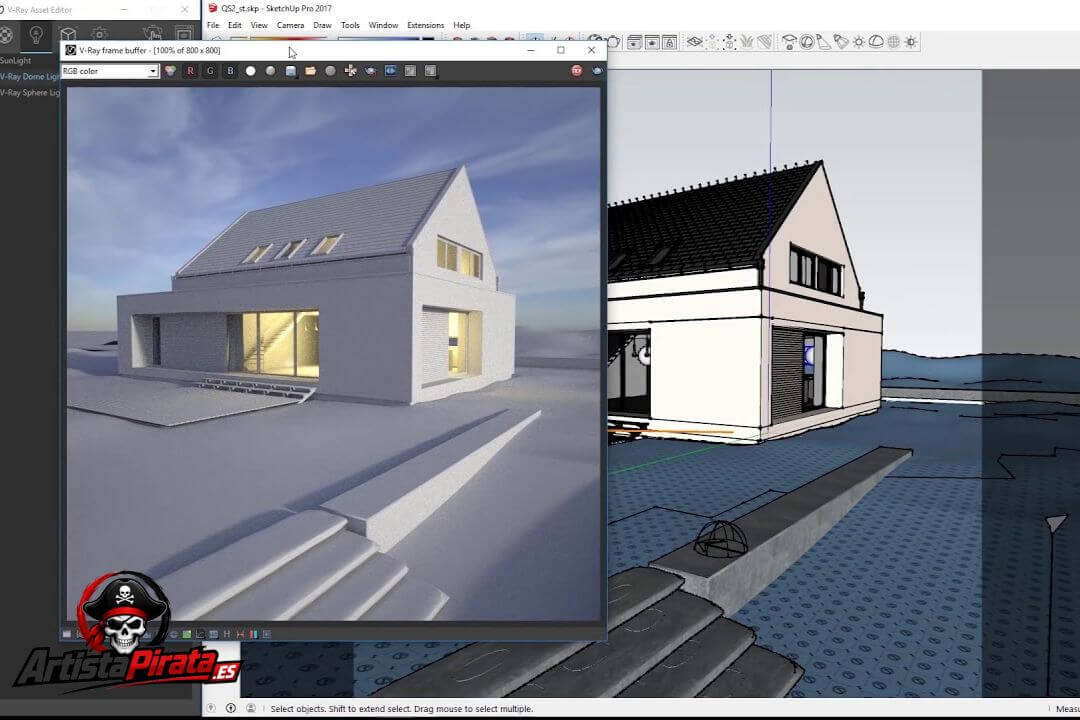Viewport: 1080px width, 720px height.
Task: Click the V-Ray IES Light icon
Action: (841, 42)
